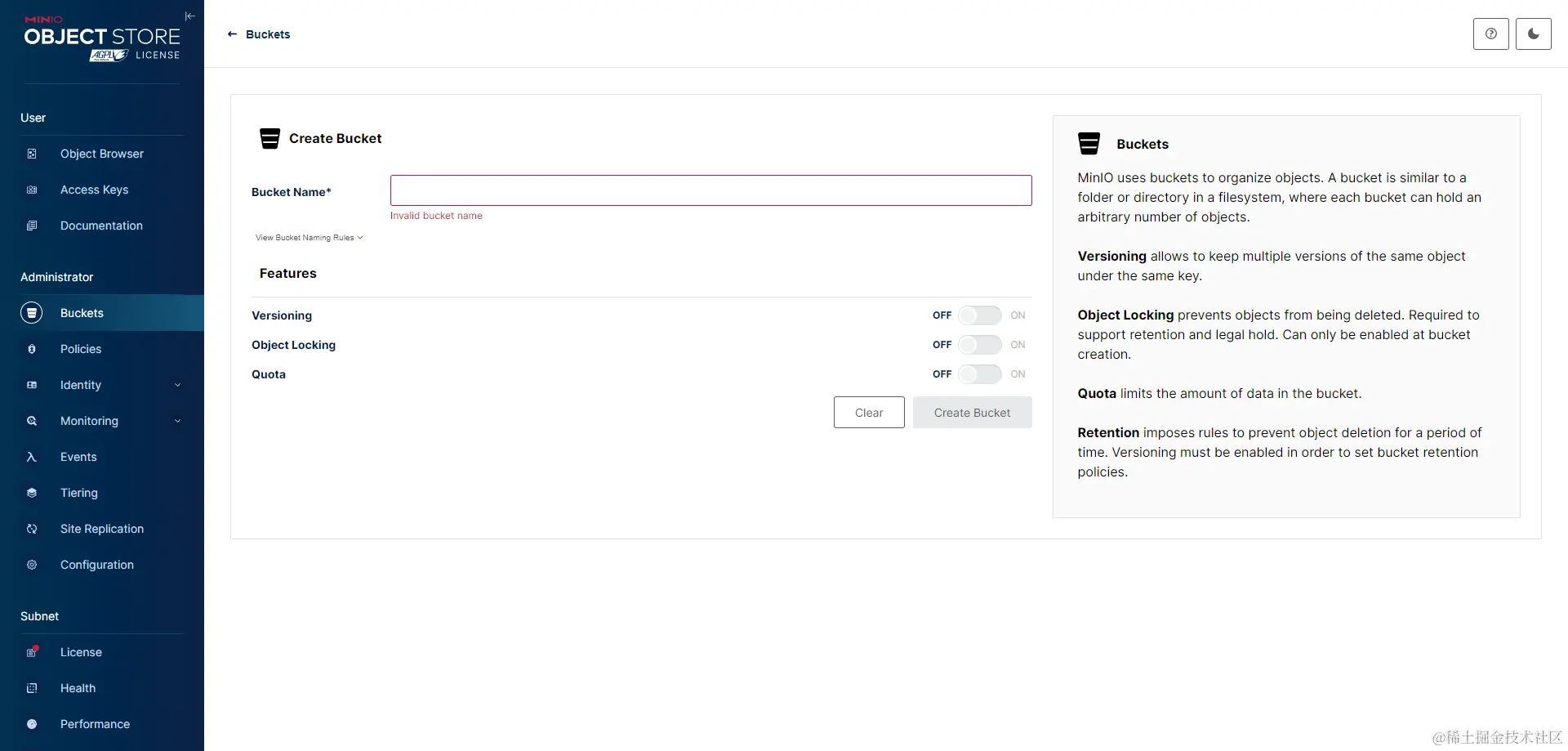Click the Buckets help panel bucket icon
This screenshot has width=1568, height=751.
1089,144
